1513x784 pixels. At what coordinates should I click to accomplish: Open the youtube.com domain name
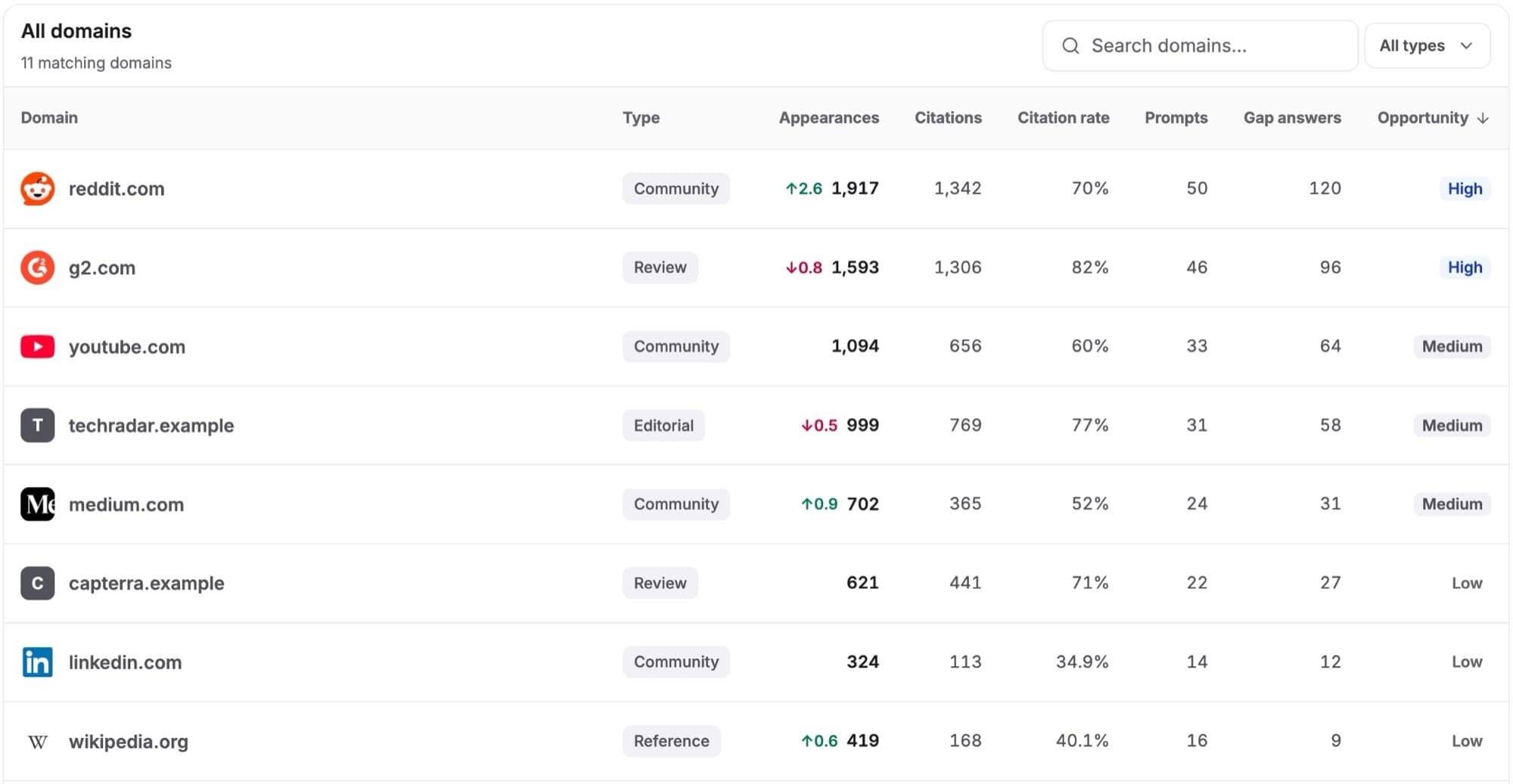[127, 347]
